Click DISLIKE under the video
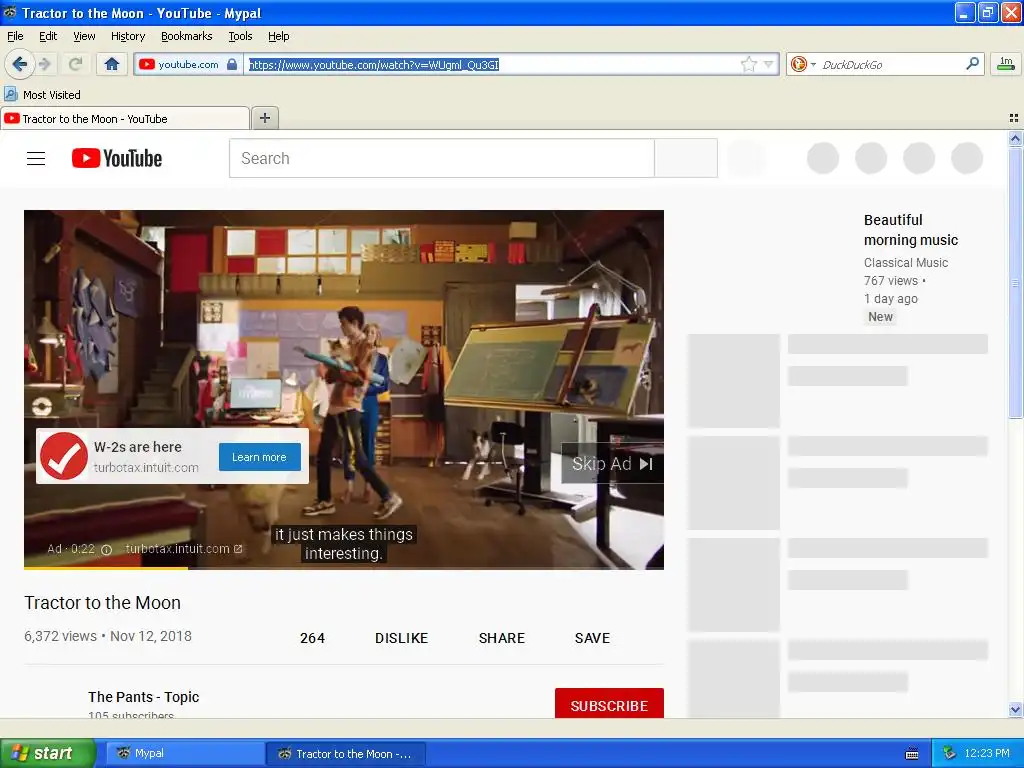 point(401,638)
